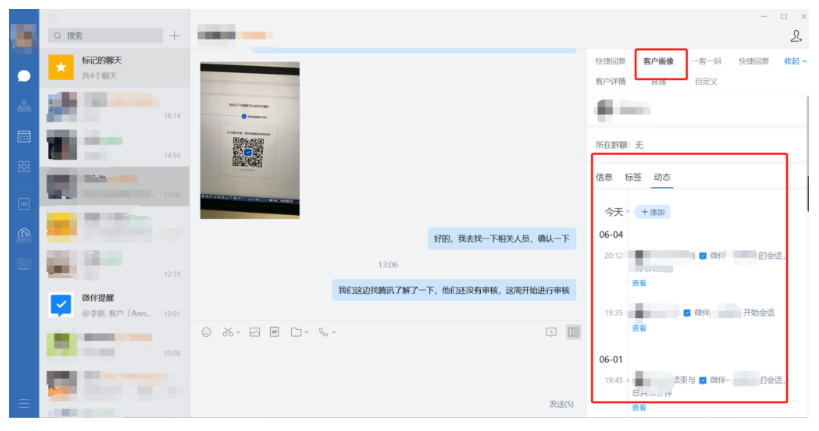This screenshot has height=431, width=819.
Task: Open the selected conversation timed 13:06
Action: coord(114,186)
